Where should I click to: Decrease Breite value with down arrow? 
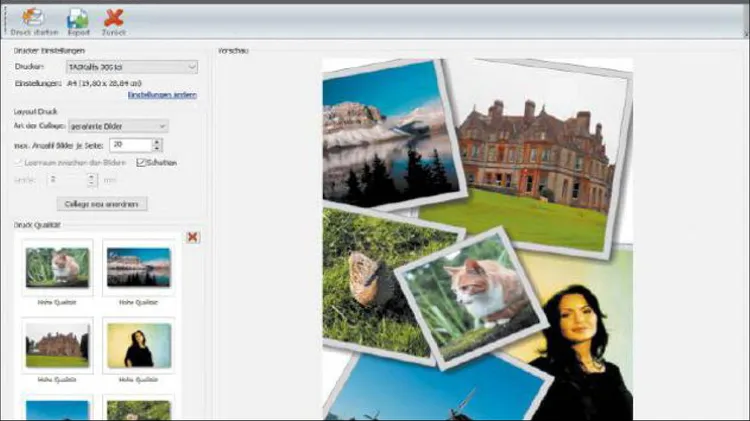92,183
